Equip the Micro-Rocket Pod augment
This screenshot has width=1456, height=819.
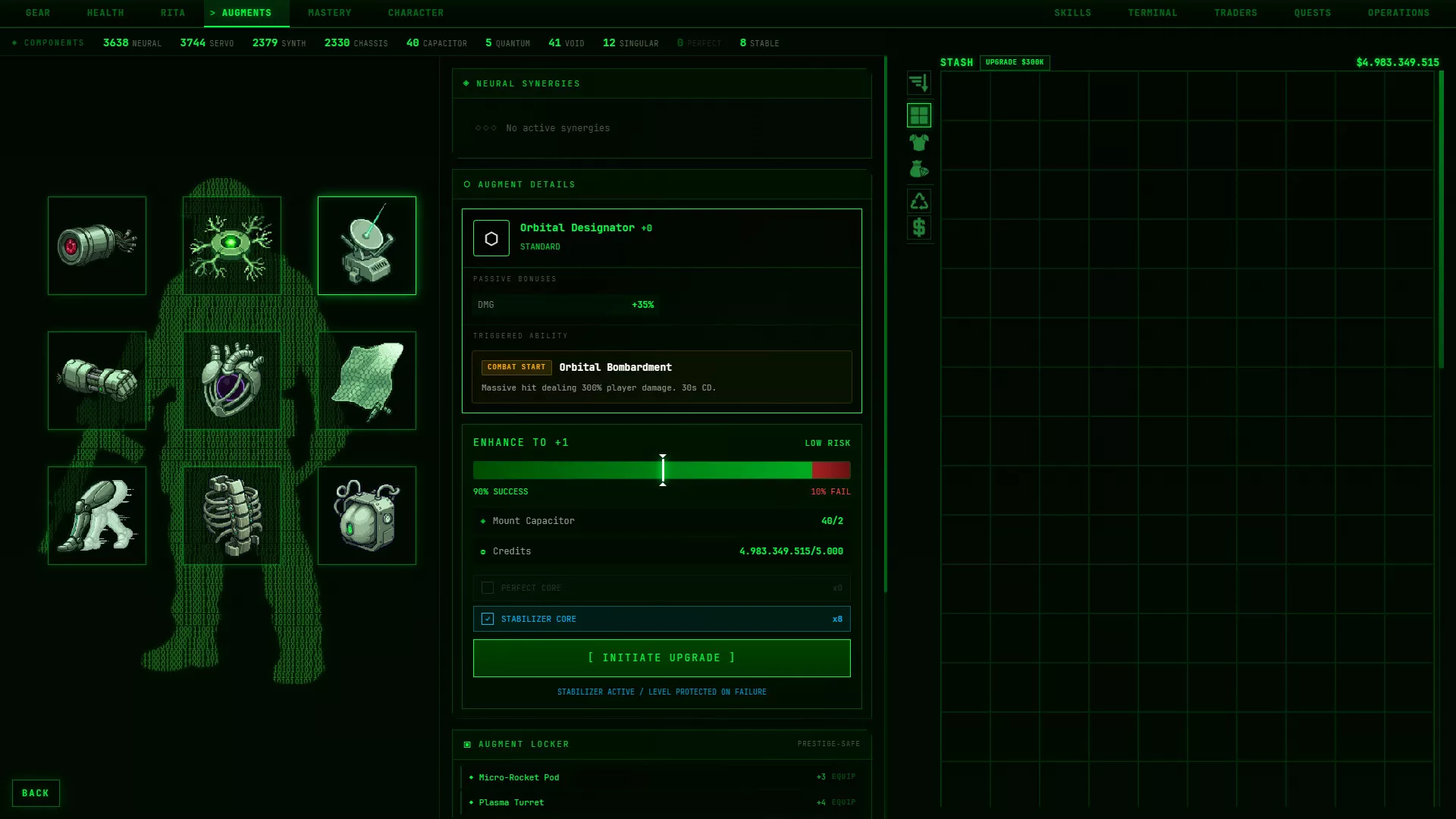point(843,777)
